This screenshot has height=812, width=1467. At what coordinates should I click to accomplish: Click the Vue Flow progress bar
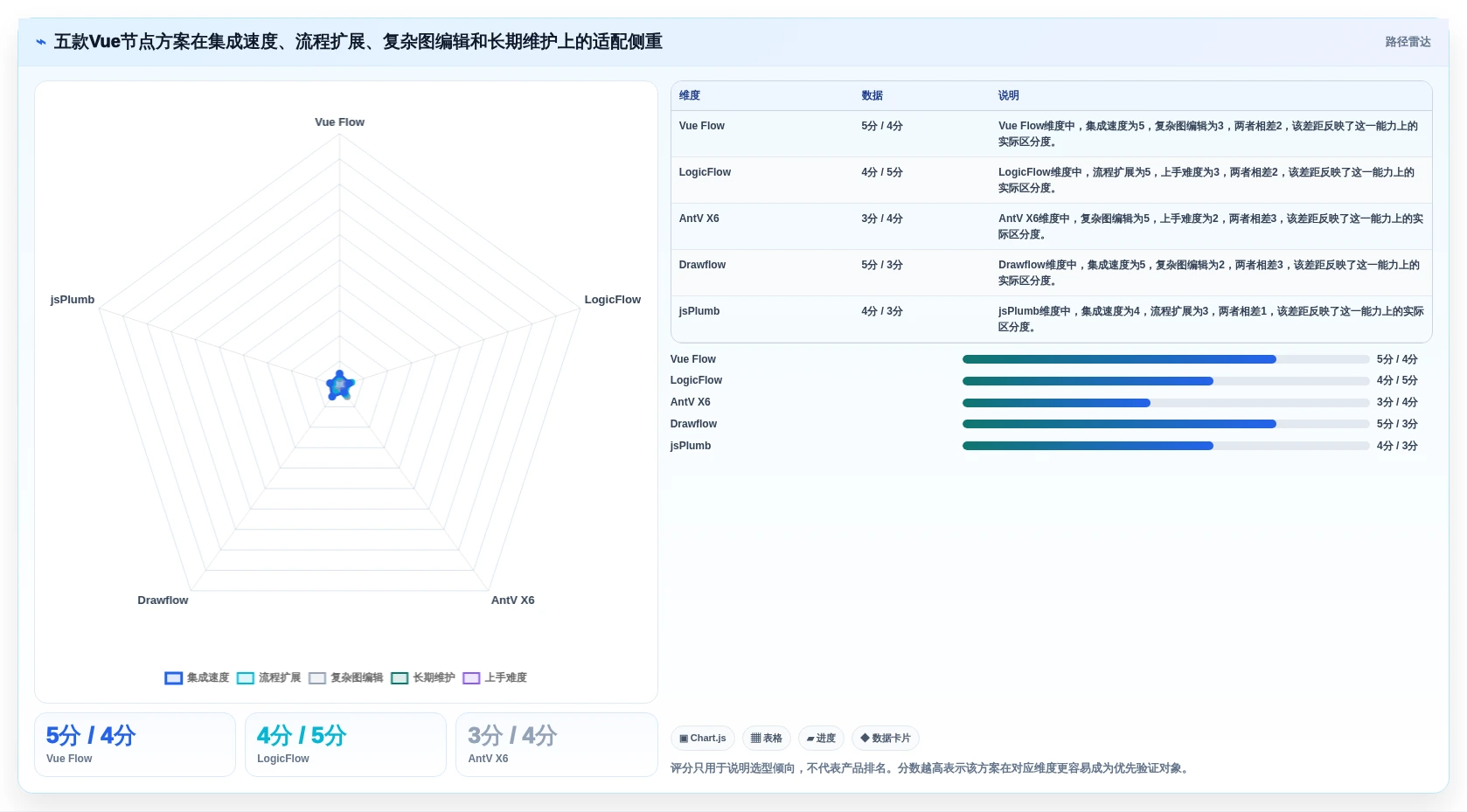tap(1165, 359)
